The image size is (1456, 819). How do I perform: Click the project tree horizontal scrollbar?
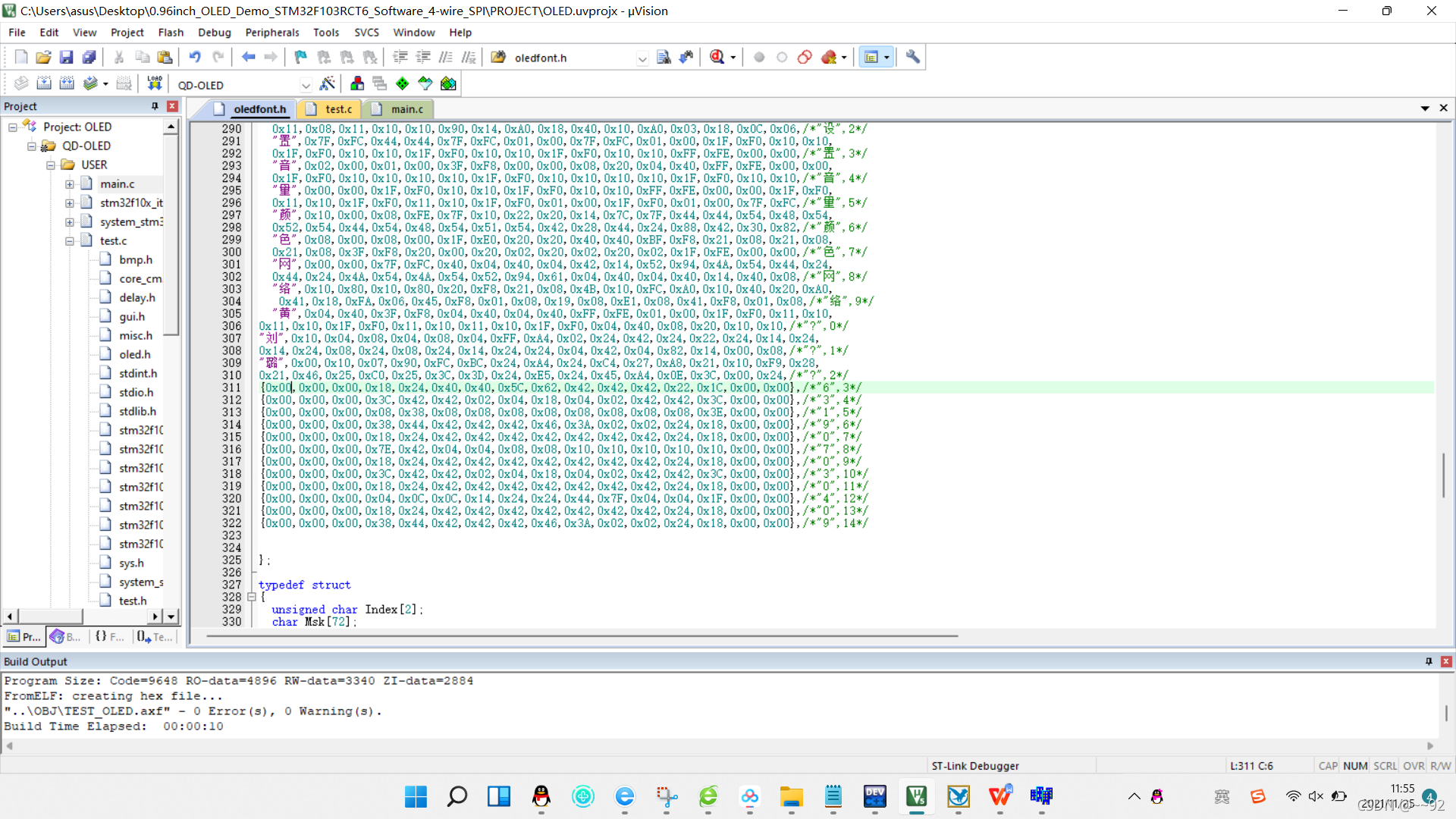50,617
